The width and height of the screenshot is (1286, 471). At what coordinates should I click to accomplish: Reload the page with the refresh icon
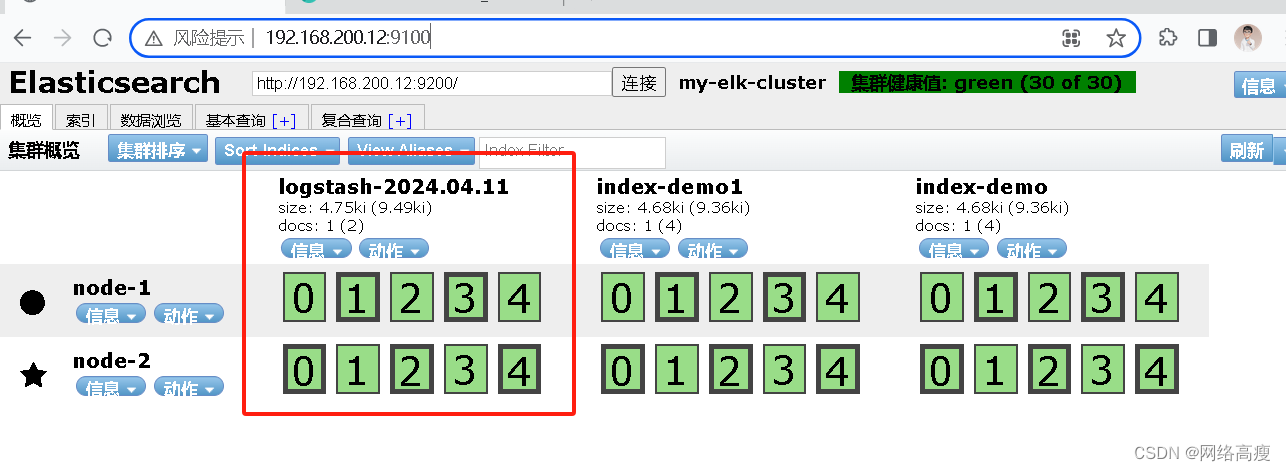click(102, 39)
